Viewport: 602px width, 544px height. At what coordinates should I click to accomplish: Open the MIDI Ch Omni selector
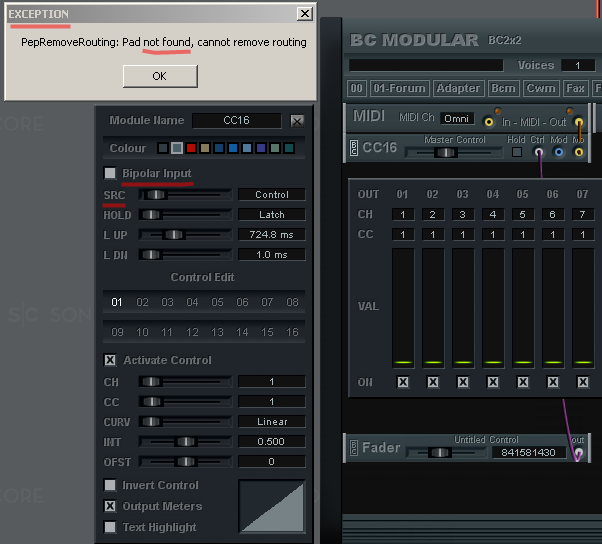point(457,118)
